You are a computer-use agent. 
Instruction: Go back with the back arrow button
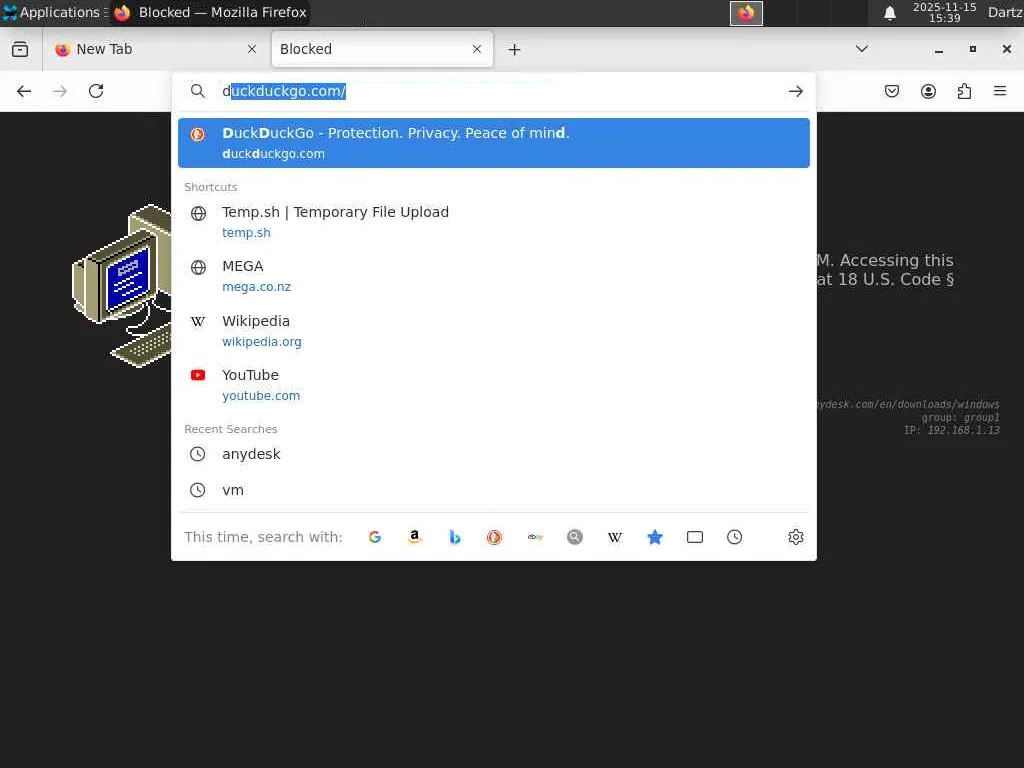(x=24, y=91)
